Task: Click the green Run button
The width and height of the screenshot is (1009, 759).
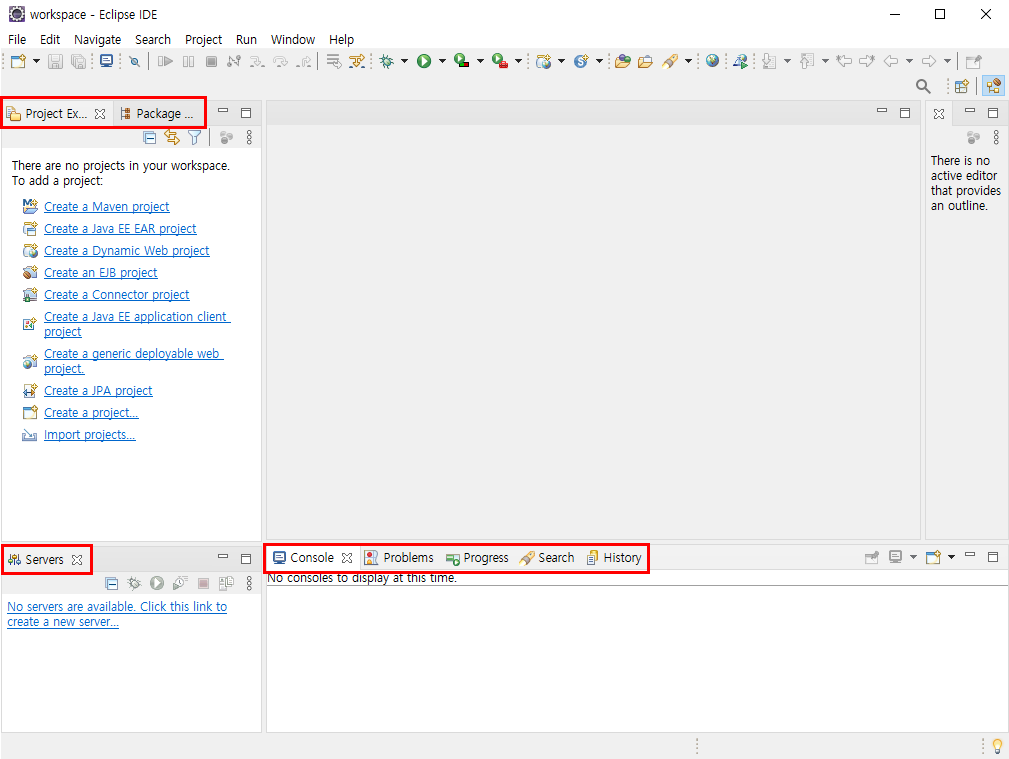Action: 424,61
